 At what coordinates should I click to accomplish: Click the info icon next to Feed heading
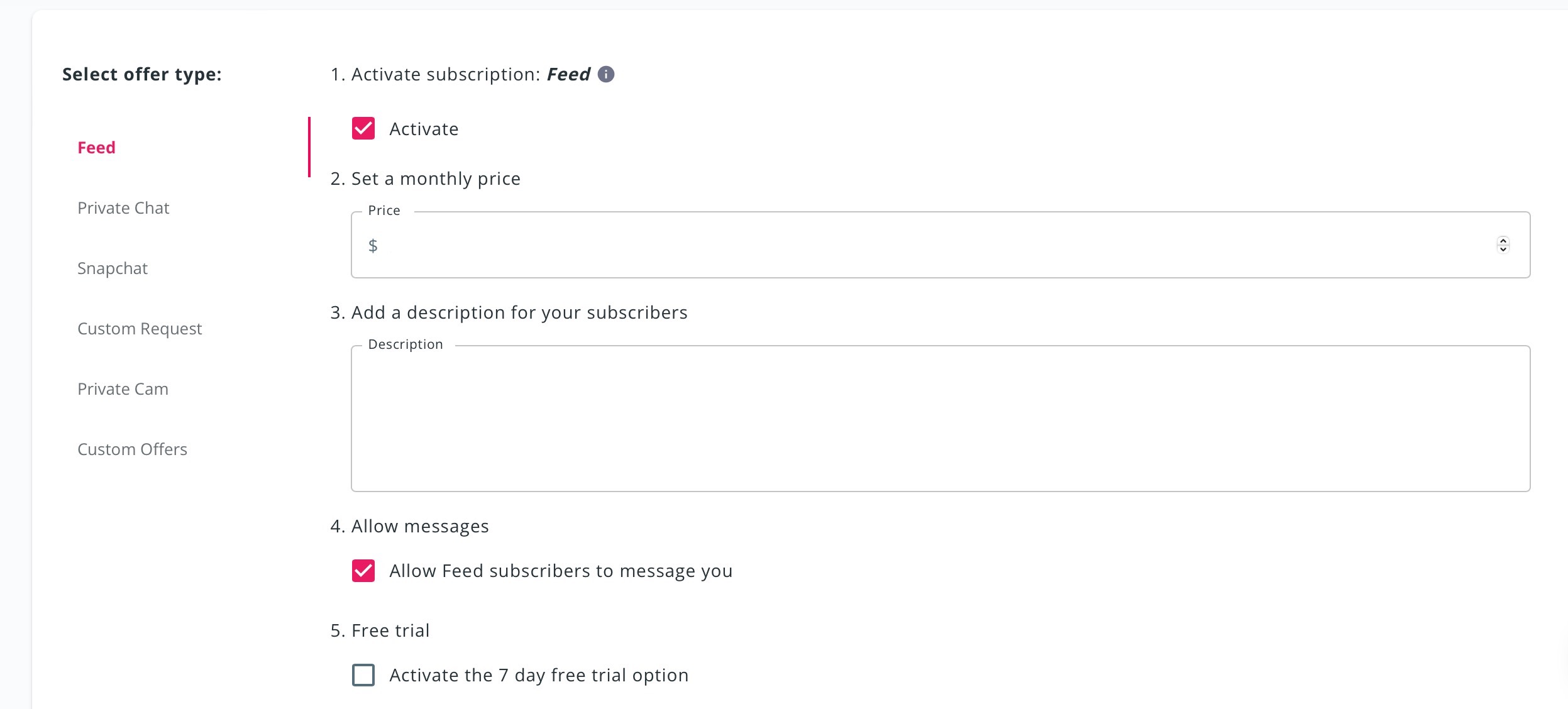pos(605,74)
